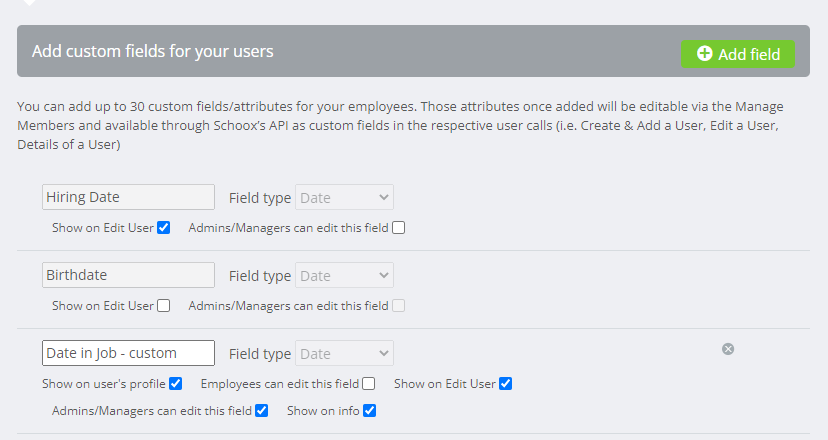Open Field type dropdown for Birthdate
The width and height of the screenshot is (828, 440).
(x=344, y=275)
